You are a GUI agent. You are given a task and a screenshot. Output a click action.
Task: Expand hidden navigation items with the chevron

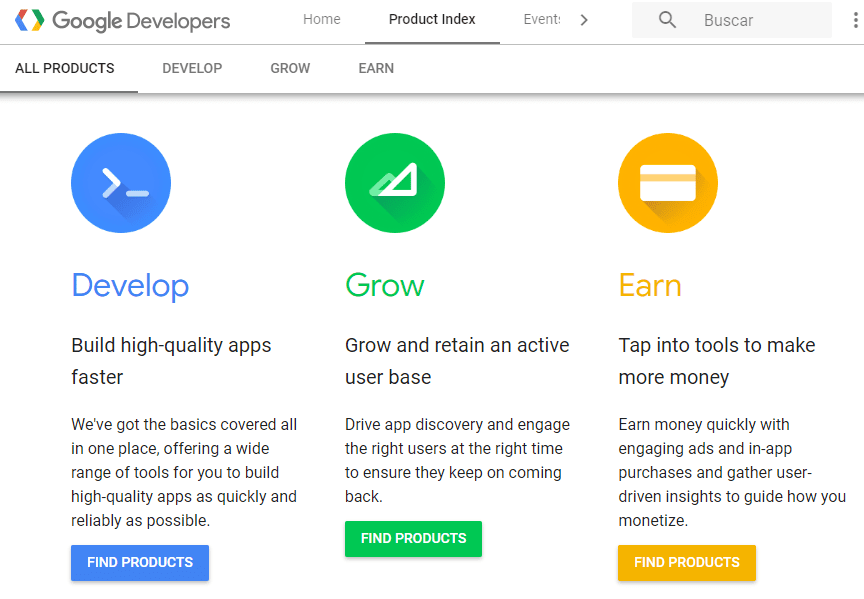coord(585,19)
